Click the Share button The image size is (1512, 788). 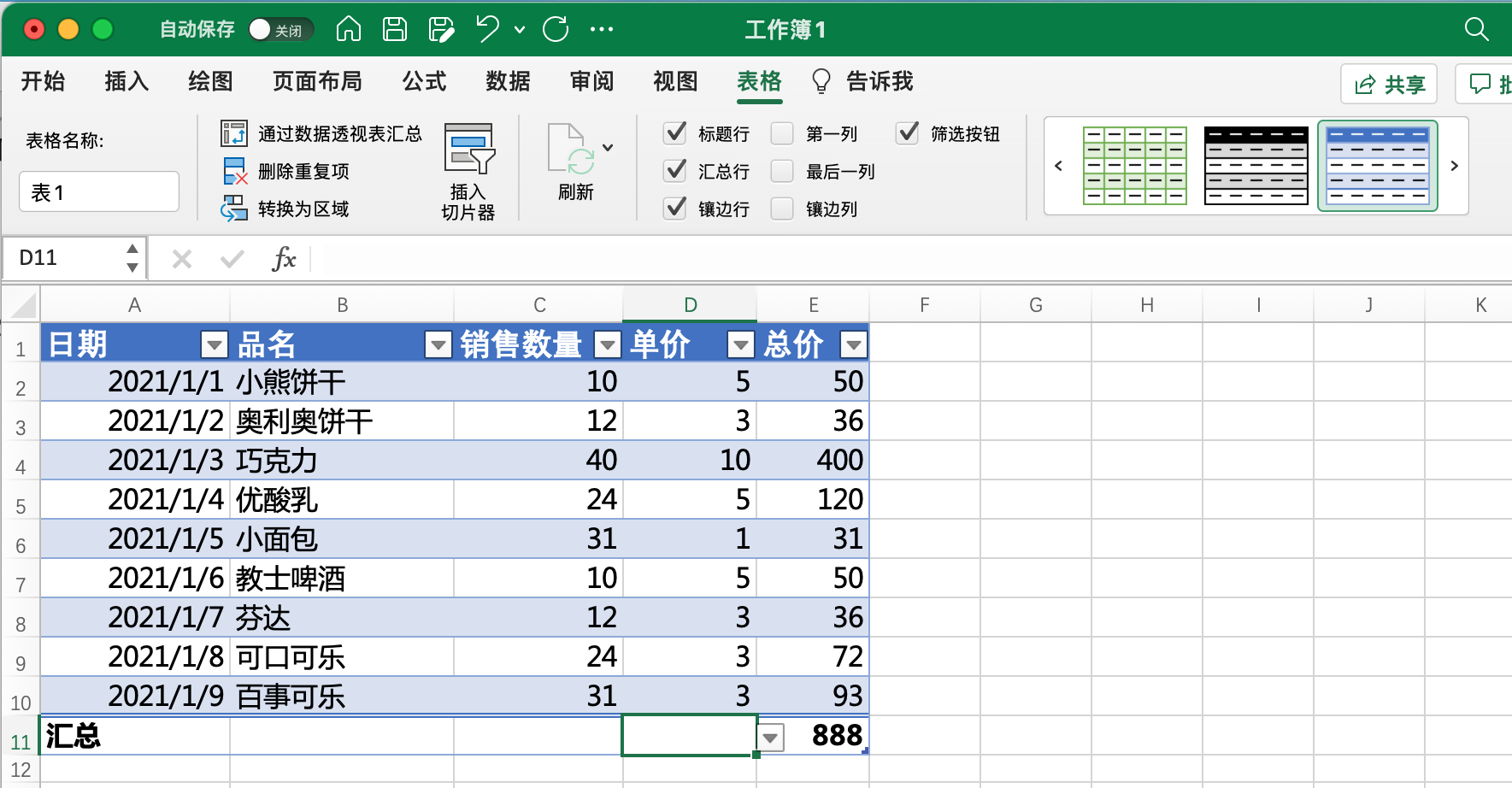[x=1389, y=84]
